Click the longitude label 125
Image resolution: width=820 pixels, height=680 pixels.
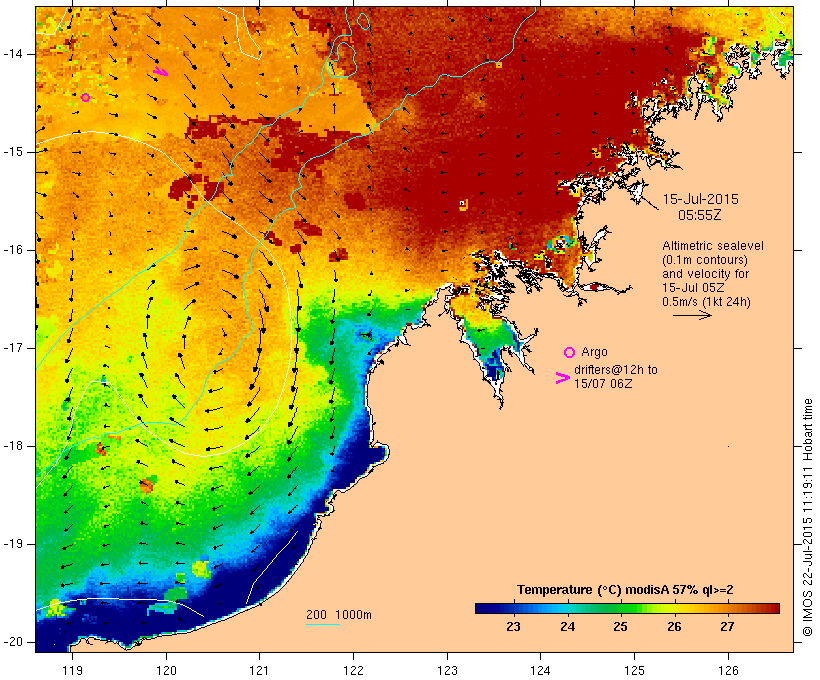click(634, 670)
